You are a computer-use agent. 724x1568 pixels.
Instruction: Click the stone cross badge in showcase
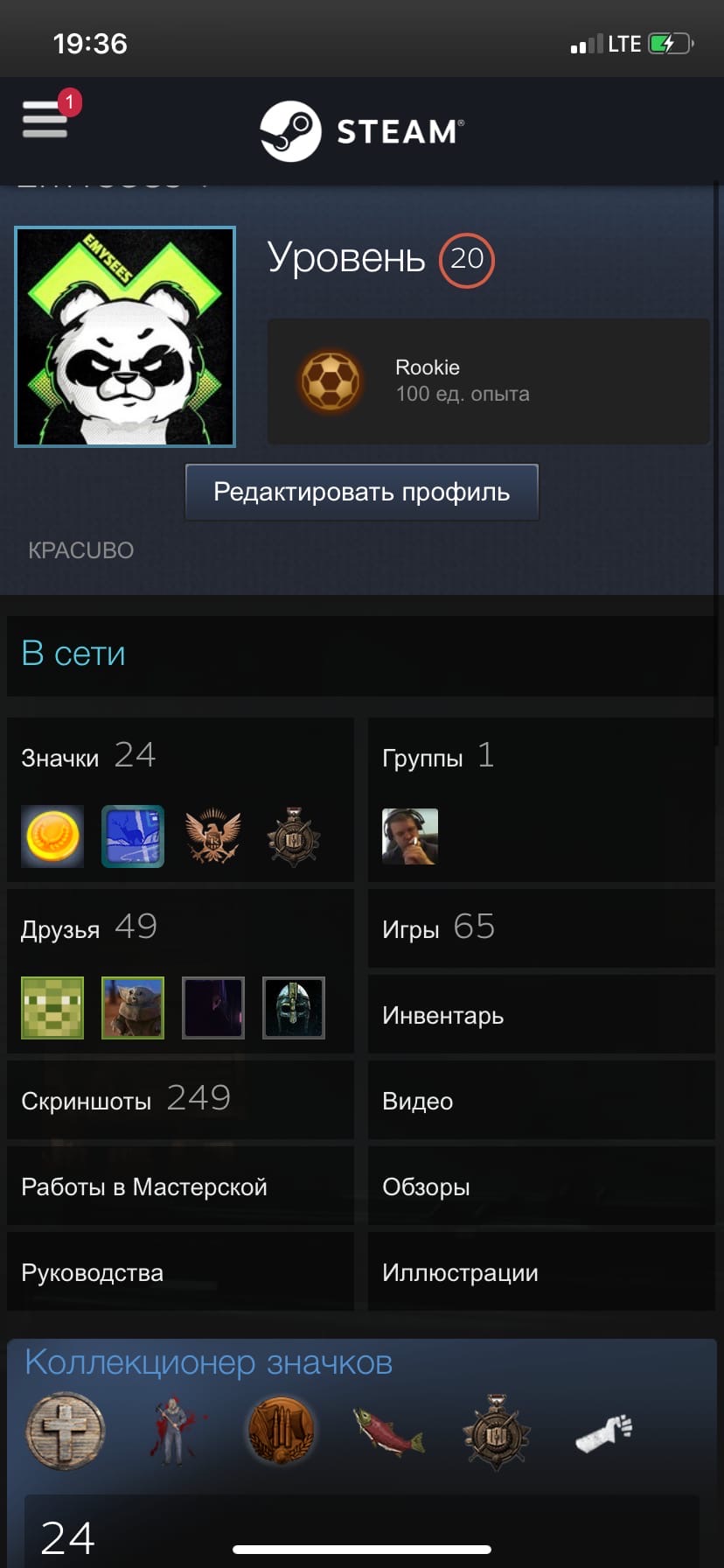point(65,1431)
